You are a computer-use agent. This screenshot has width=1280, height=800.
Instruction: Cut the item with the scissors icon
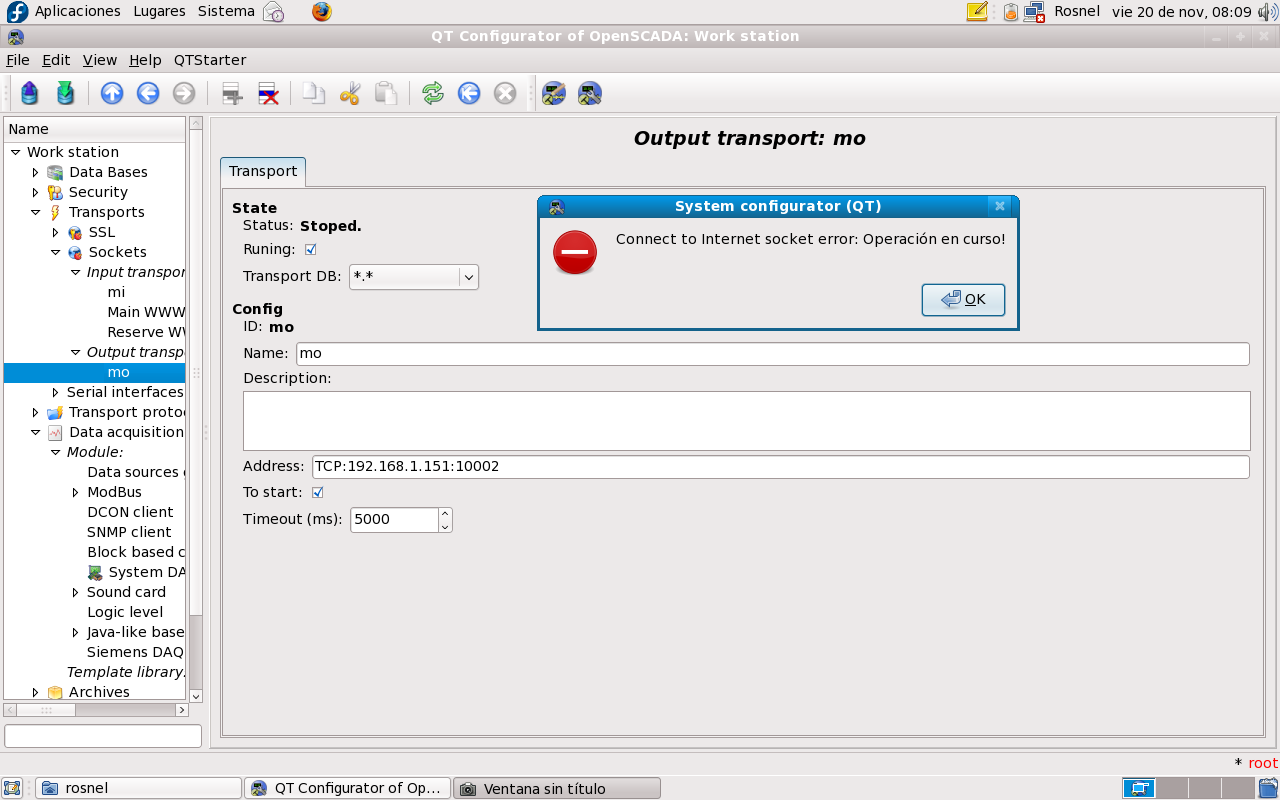pyautogui.click(x=349, y=94)
